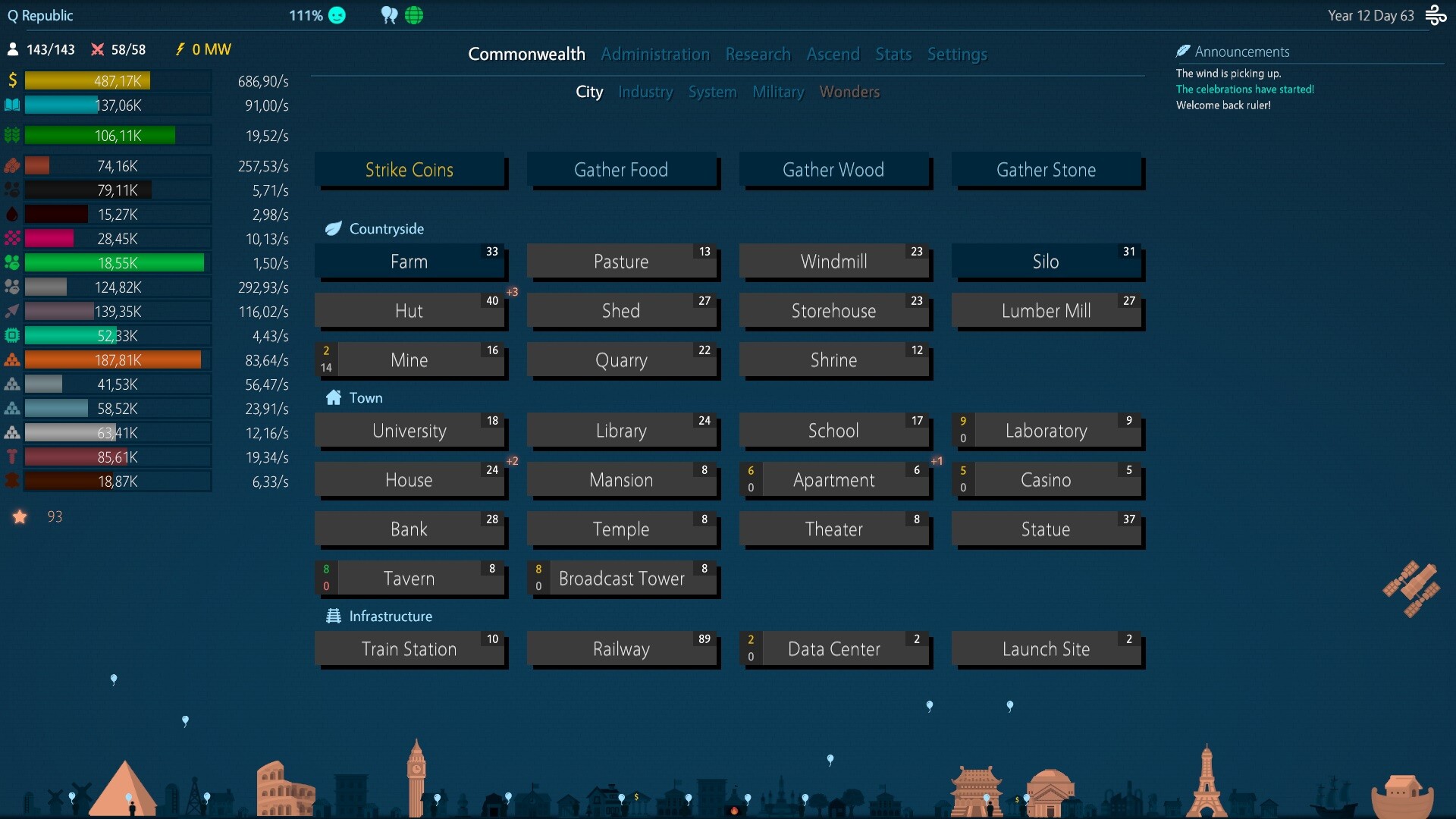Click the yellow star rating icon
The height and width of the screenshot is (819, 1456).
coord(20,516)
